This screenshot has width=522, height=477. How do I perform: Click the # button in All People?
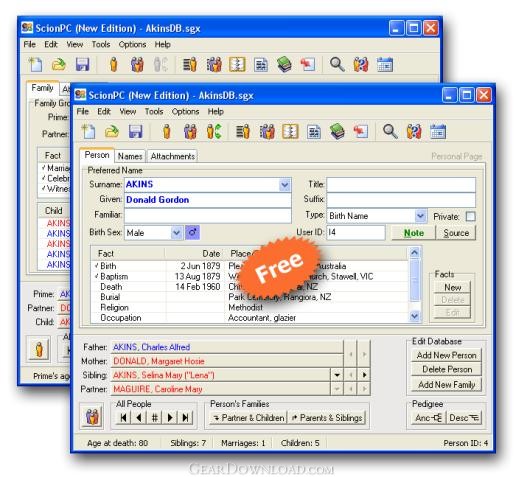154,417
